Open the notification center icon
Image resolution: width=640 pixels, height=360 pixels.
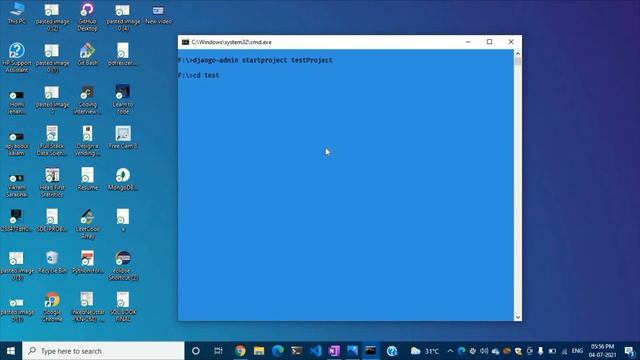pos(629,351)
